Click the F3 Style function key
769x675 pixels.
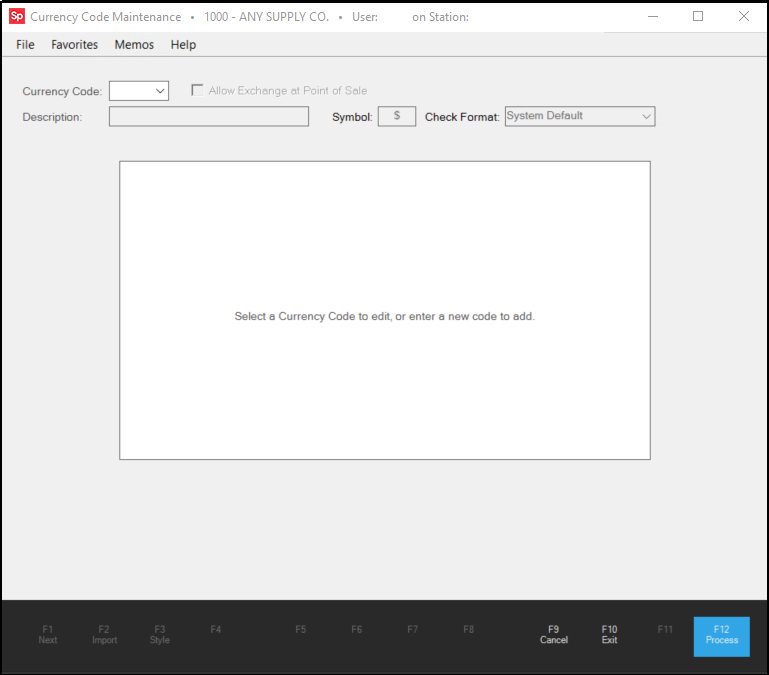[x=159, y=634]
